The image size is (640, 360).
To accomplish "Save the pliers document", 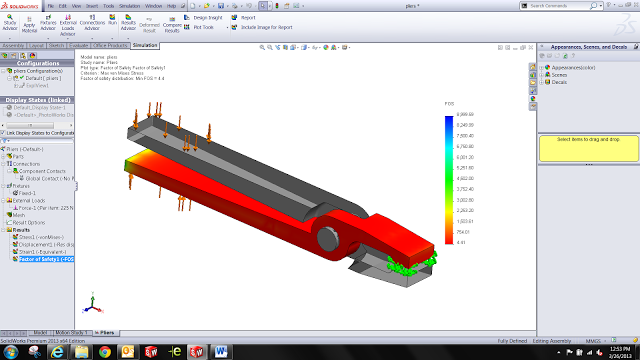I will coord(221,6).
